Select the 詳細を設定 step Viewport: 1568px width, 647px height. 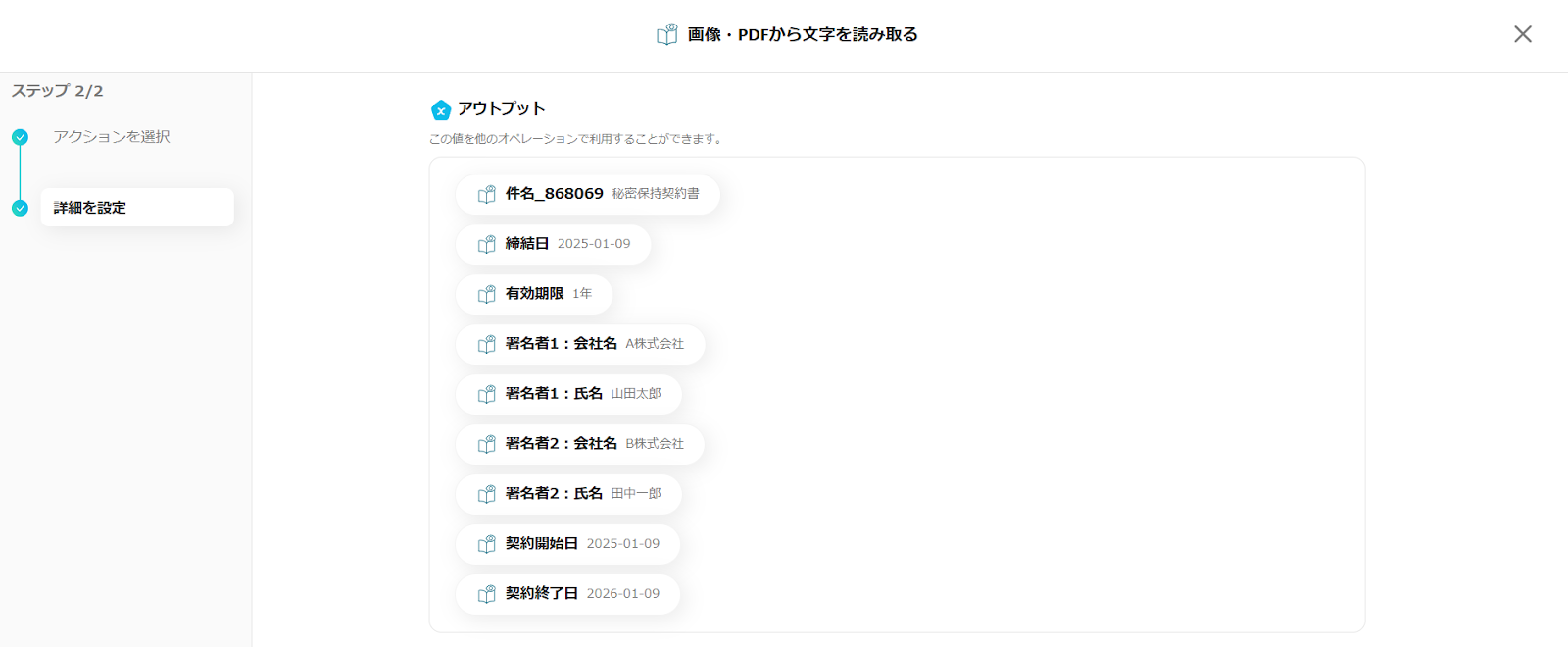point(137,208)
